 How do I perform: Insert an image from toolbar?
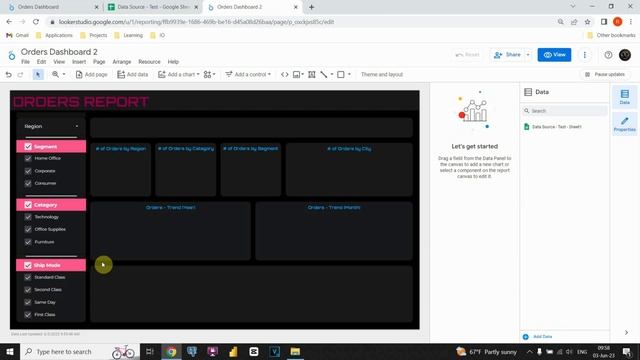click(298, 74)
